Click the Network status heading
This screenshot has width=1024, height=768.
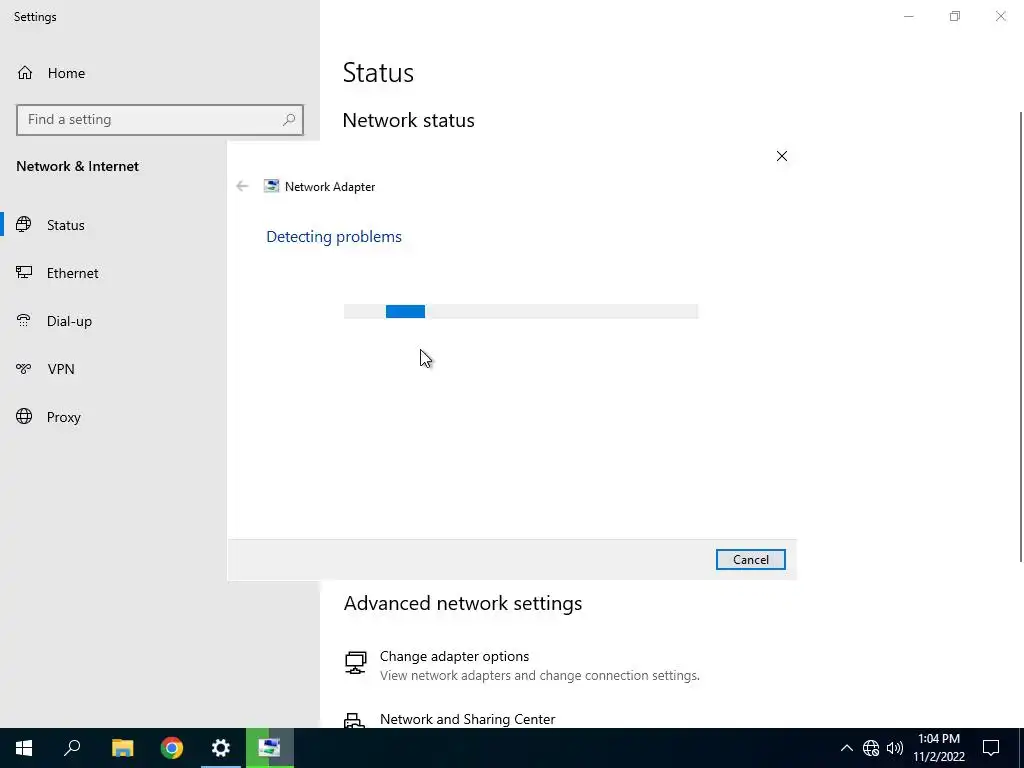pos(408,120)
